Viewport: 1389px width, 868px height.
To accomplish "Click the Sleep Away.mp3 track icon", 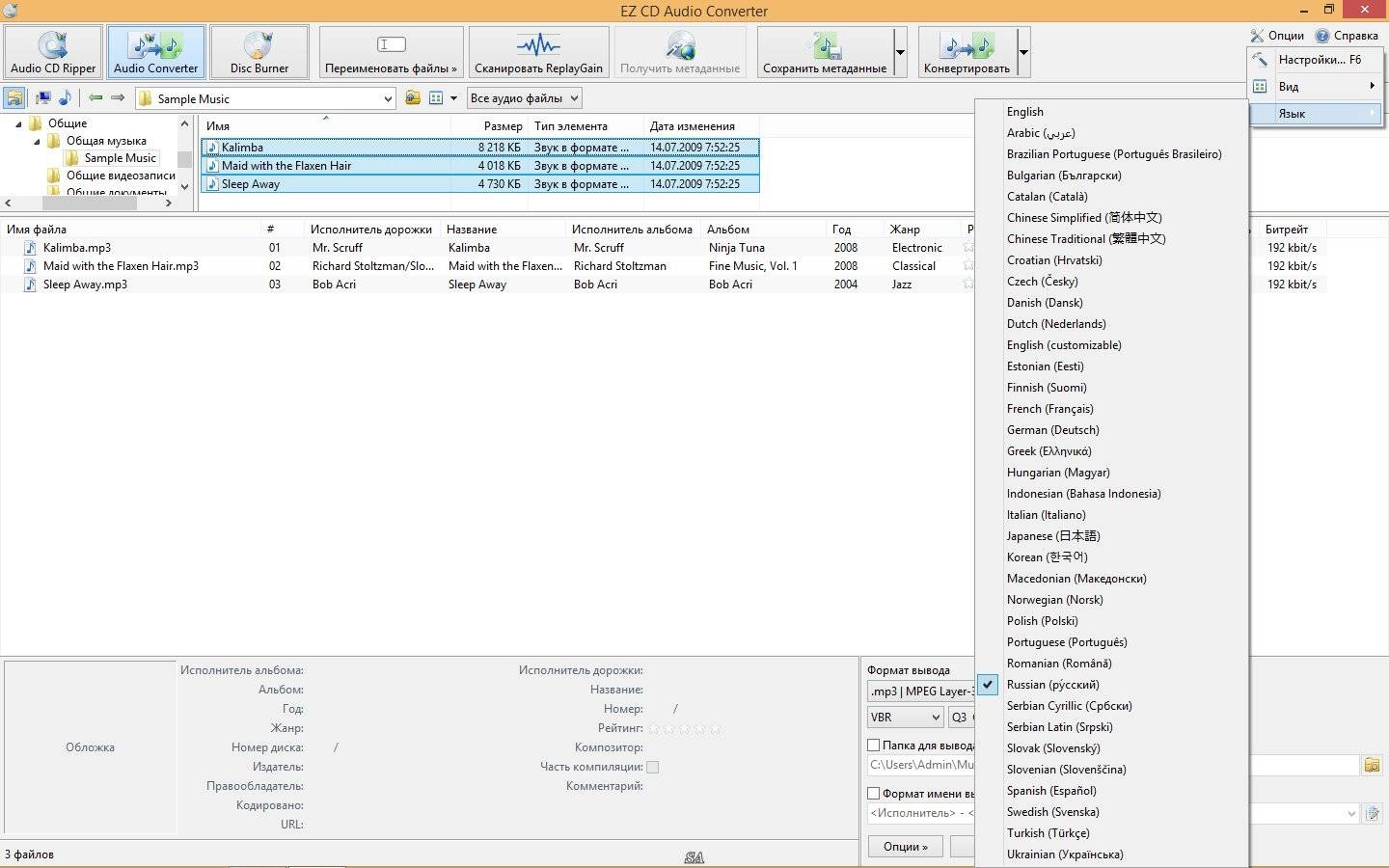I will click(x=31, y=285).
